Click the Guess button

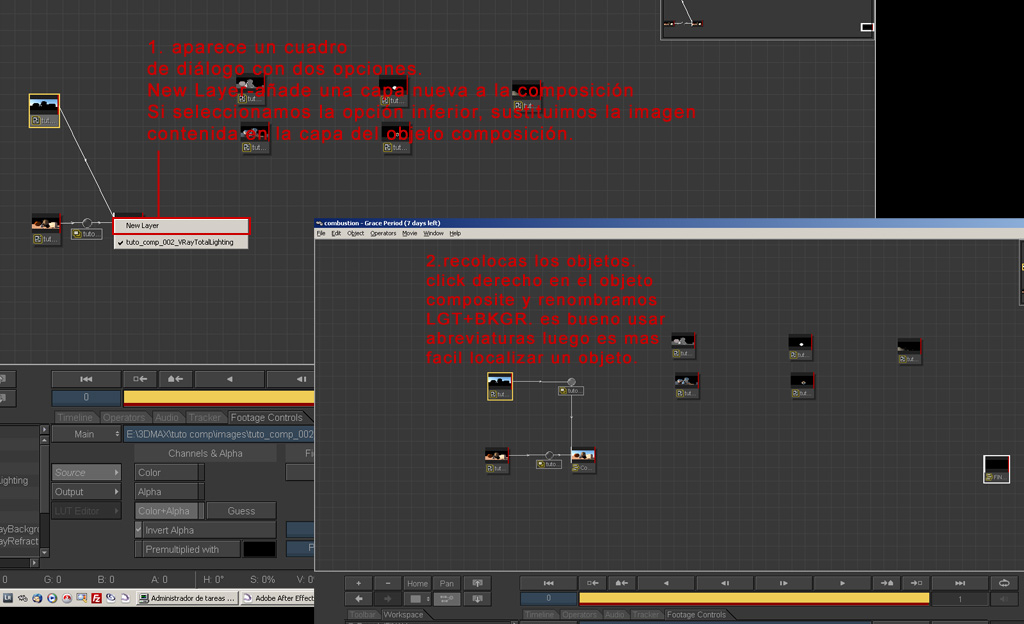pyautogui.click(x=241, y=511)
